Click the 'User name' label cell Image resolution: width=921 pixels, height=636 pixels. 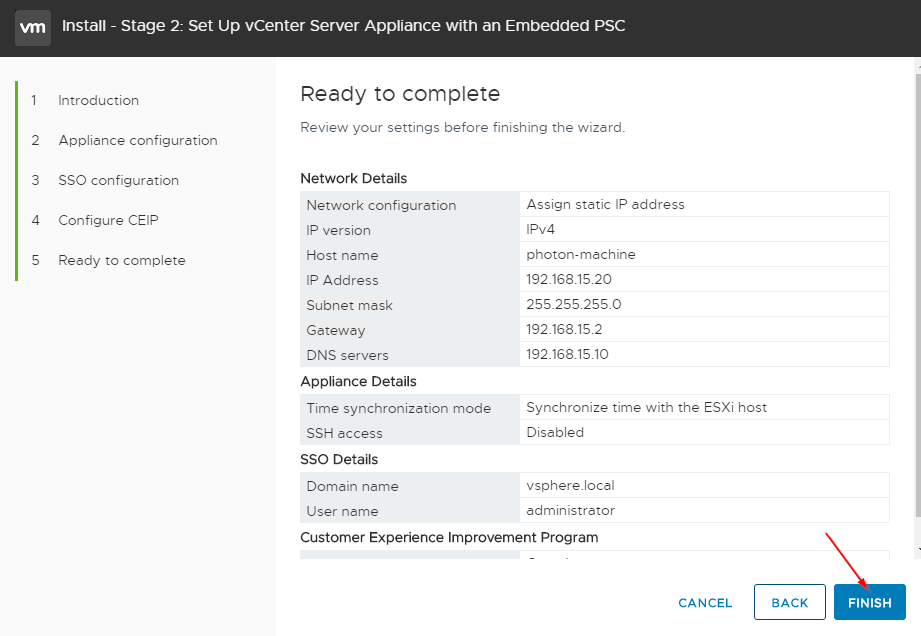coord(409,511)
